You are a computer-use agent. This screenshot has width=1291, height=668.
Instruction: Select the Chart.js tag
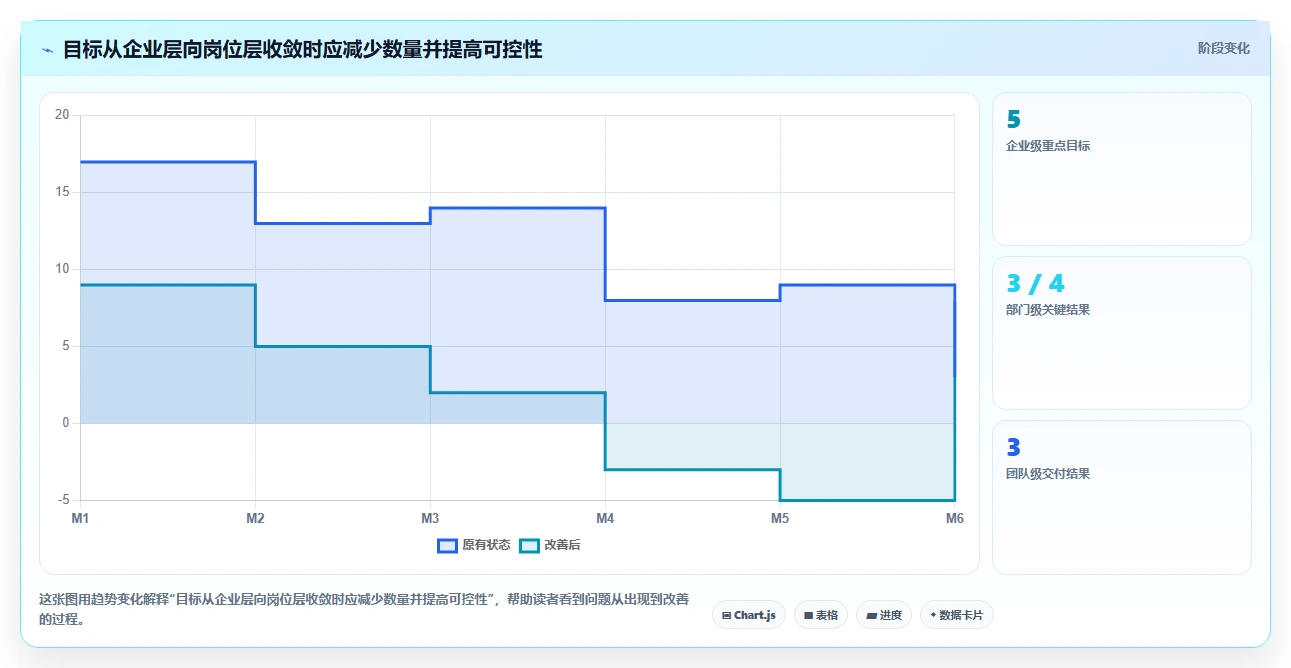(749, 615)
